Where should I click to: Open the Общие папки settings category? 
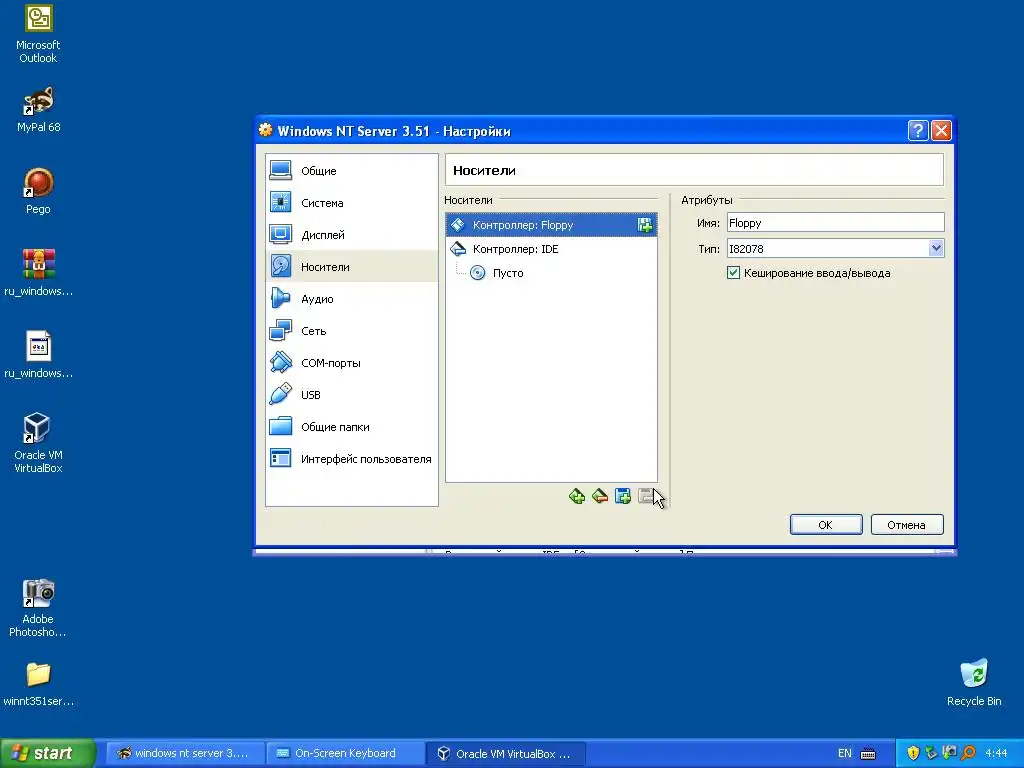(351, 426)
